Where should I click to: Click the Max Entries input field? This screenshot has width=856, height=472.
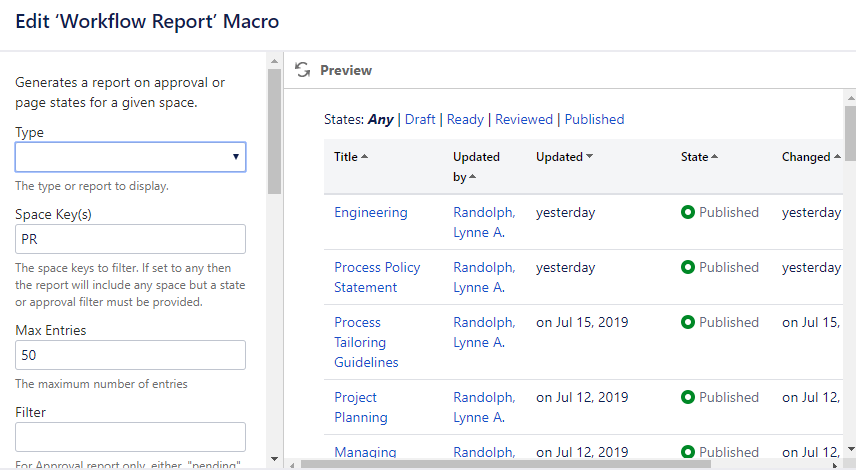130,355
